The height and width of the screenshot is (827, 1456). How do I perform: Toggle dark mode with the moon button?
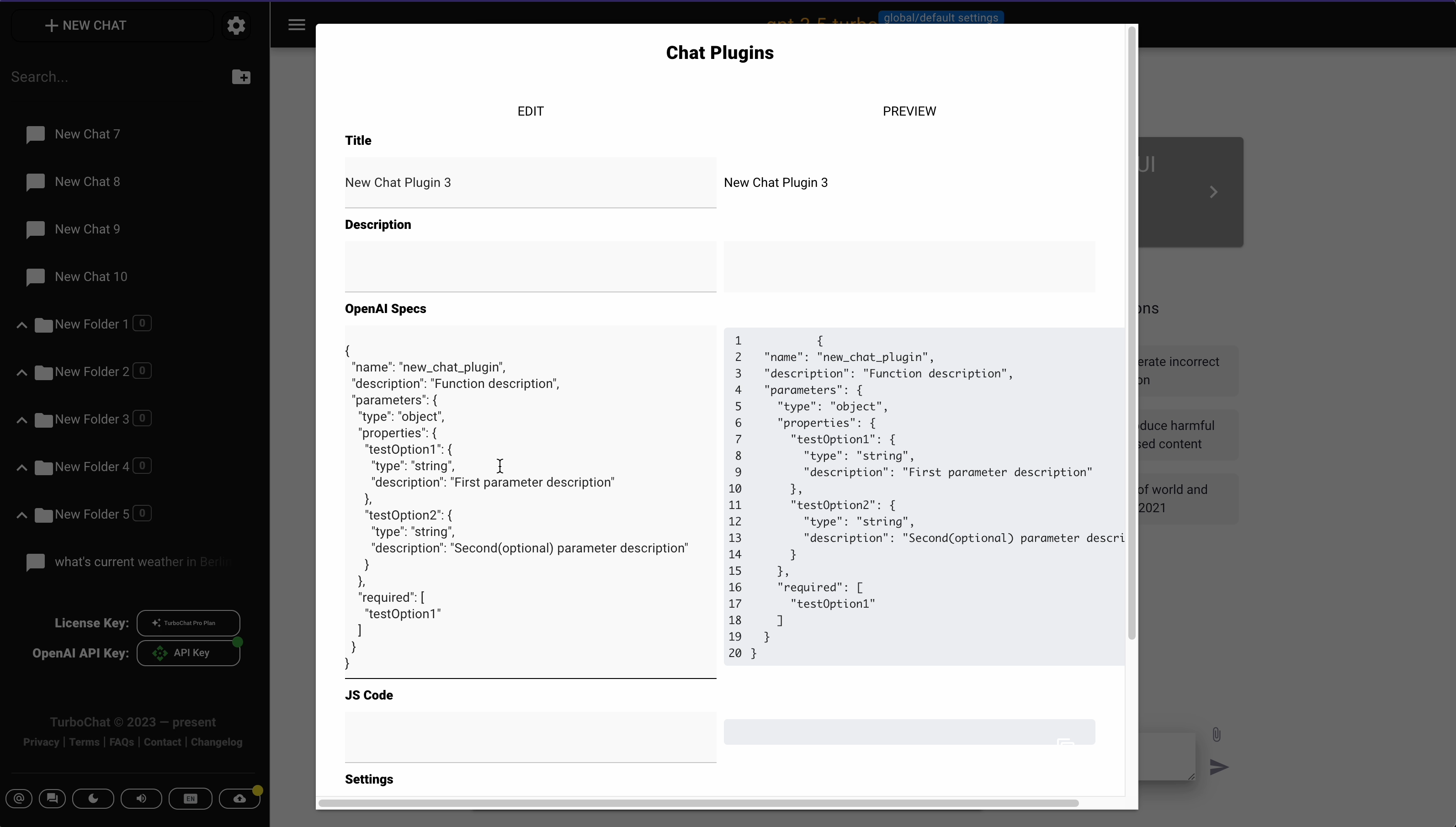point(93,798)
